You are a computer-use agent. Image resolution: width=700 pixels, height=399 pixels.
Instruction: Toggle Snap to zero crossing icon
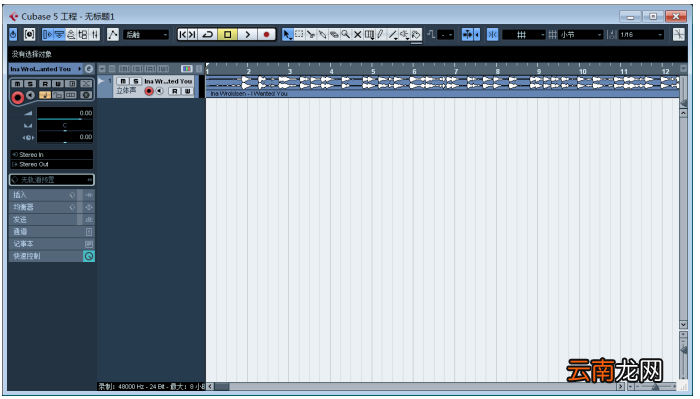pyautogui.click(x=431, y=34)
